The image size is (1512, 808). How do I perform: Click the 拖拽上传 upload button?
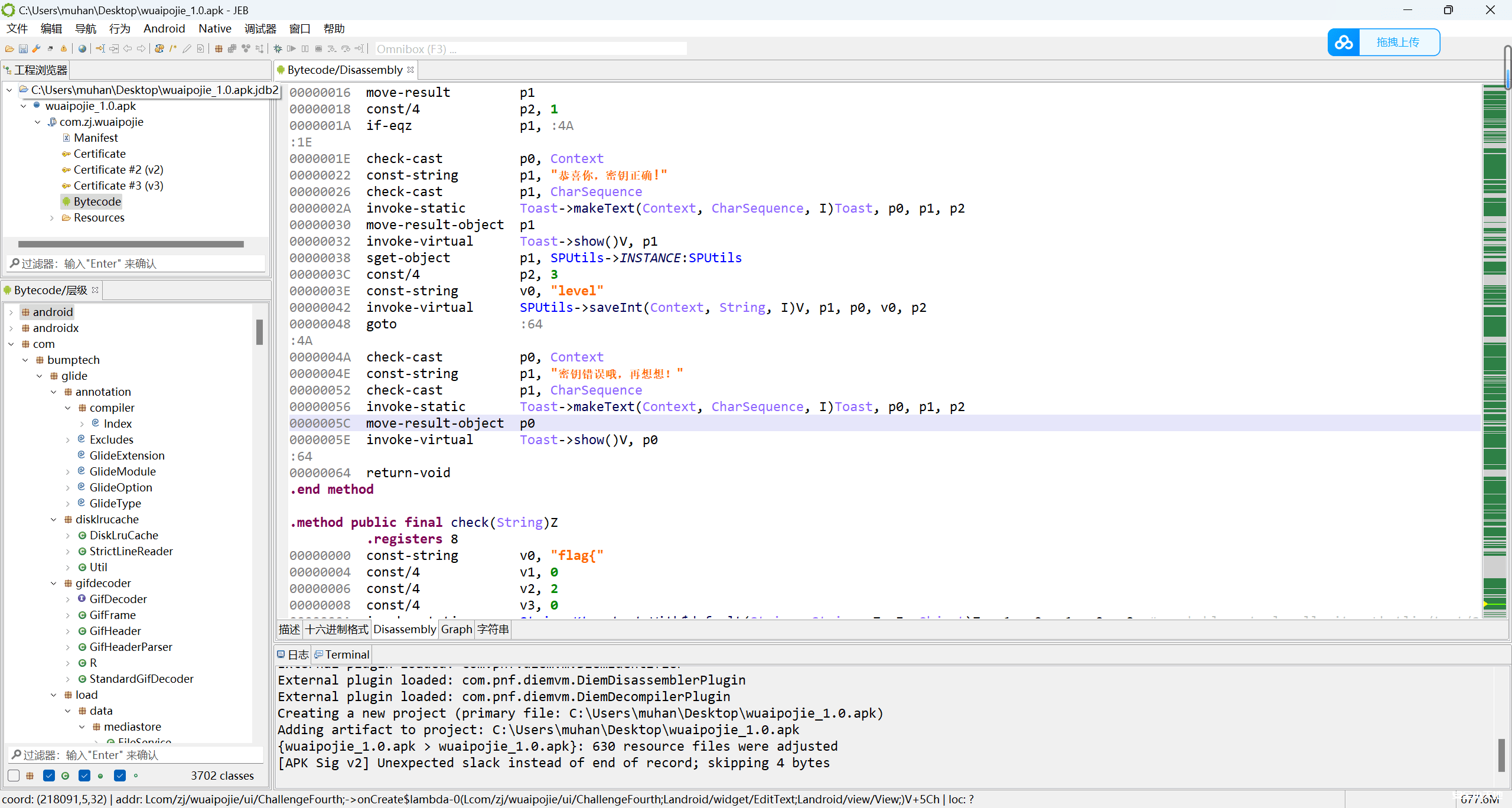point(1397,43)
